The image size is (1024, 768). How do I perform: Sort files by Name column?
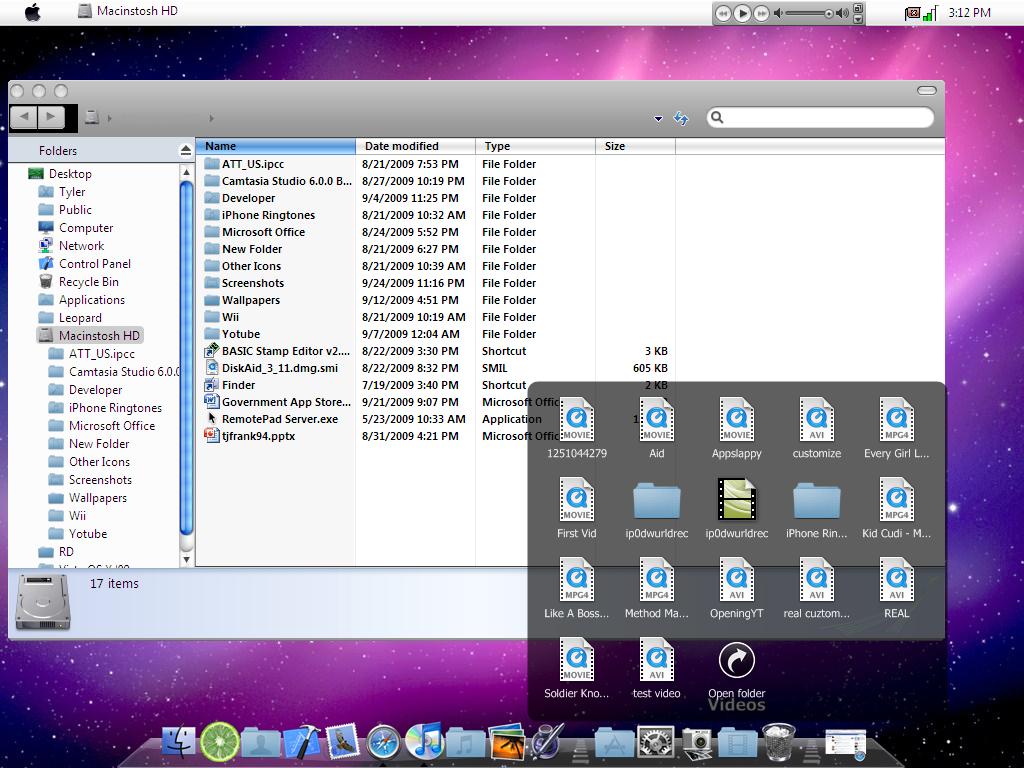point(276,146)
